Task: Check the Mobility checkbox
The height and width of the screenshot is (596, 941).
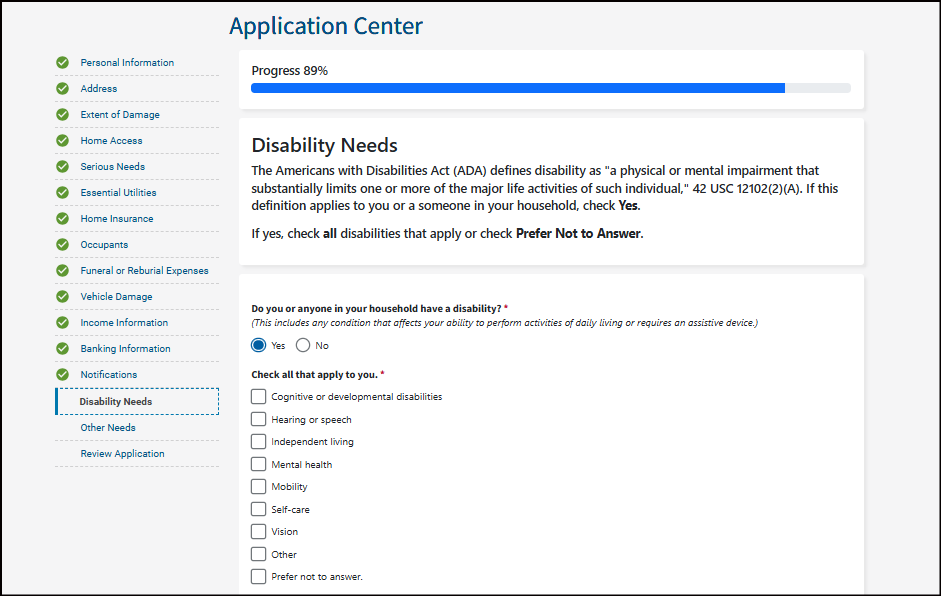Action: click(259, 487)
